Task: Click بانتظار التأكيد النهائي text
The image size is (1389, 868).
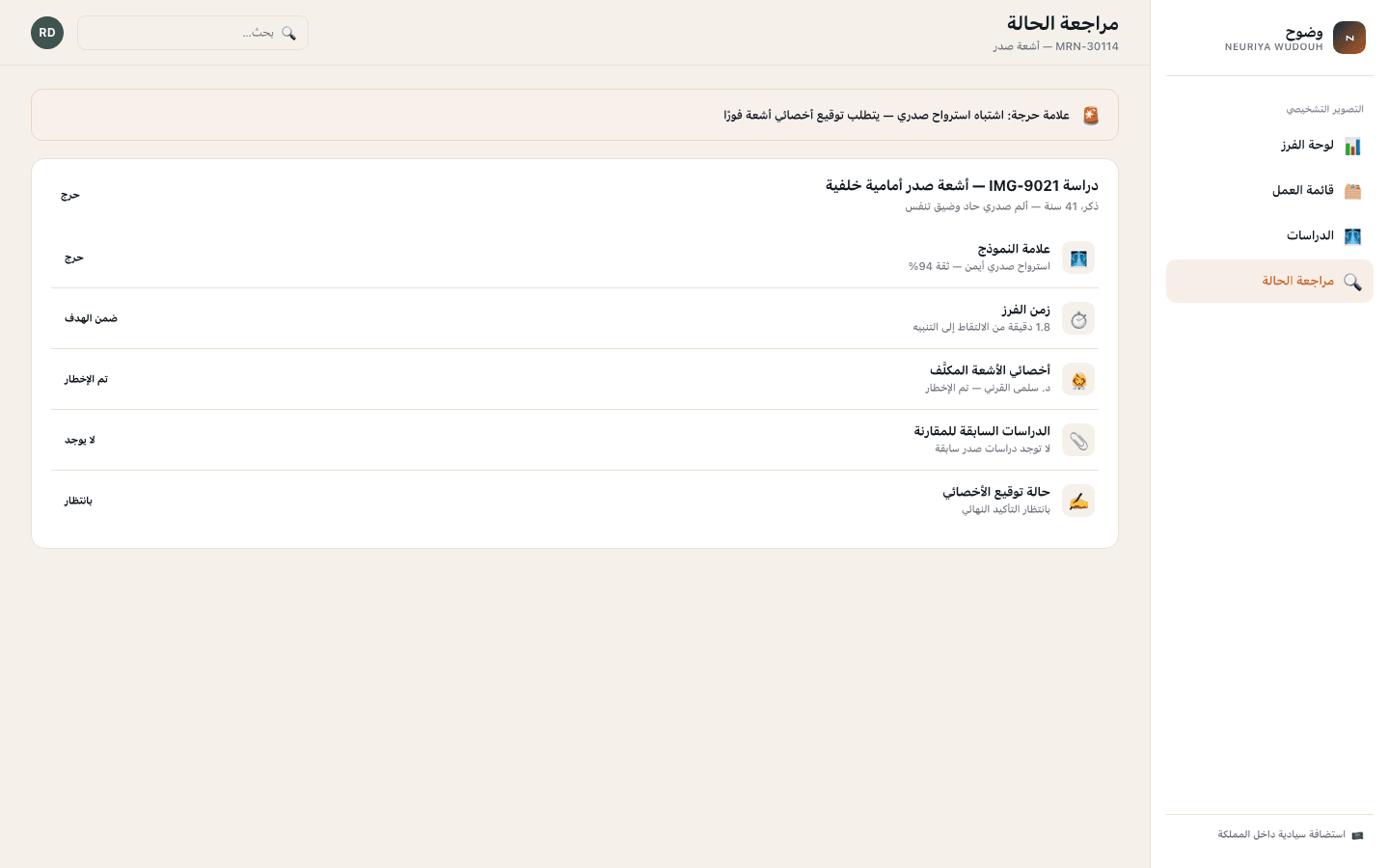Action: click(1005, 509)
